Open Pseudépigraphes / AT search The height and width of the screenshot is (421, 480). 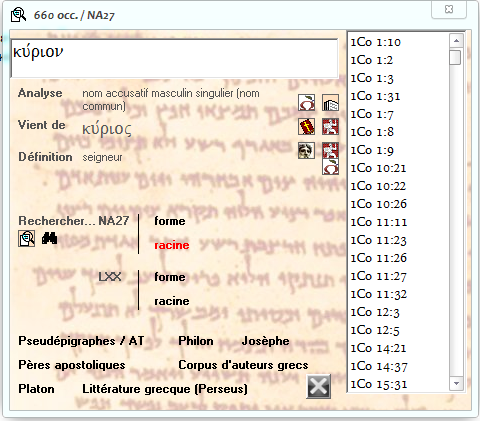click(81, 341)
